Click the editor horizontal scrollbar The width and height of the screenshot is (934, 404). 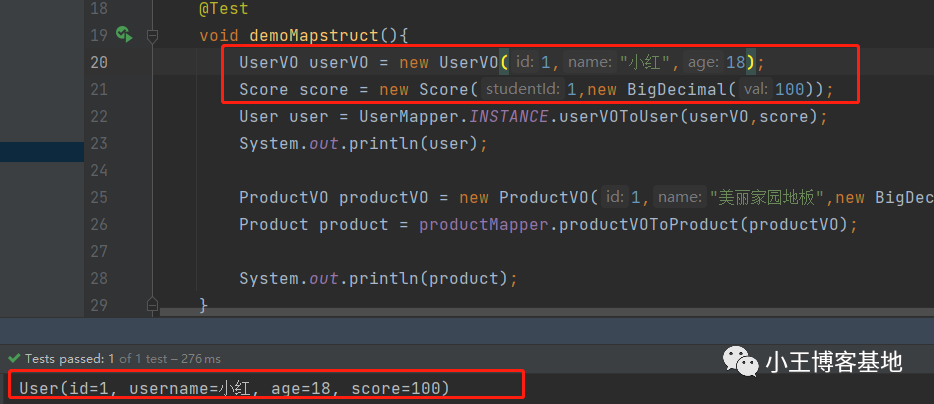coord(547,311)
